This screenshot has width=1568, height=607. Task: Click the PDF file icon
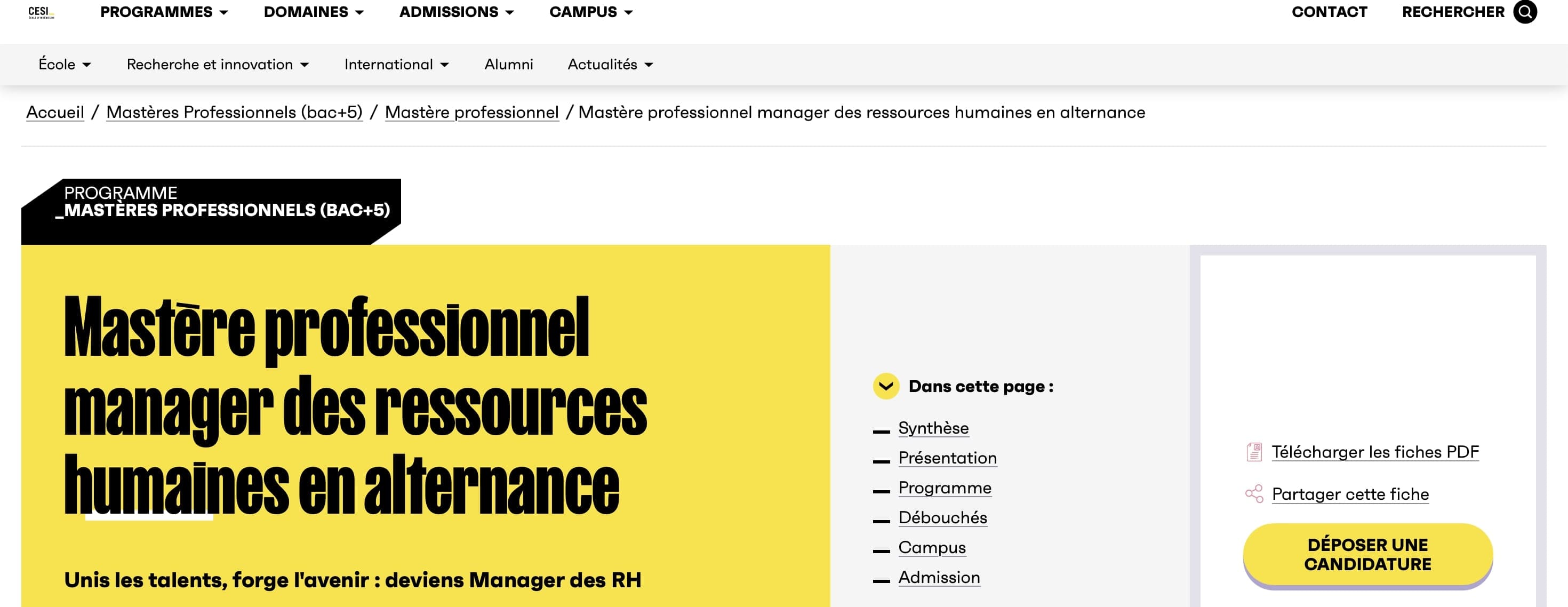coord(1254,452)
